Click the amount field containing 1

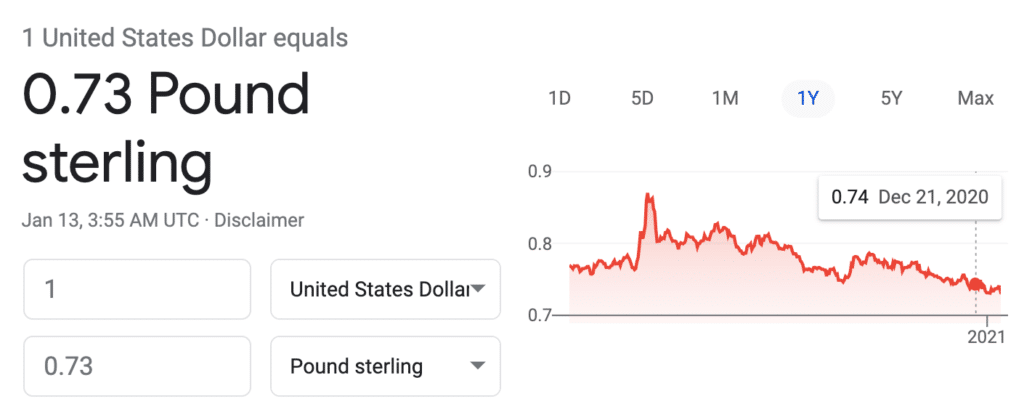pos(135,290)
